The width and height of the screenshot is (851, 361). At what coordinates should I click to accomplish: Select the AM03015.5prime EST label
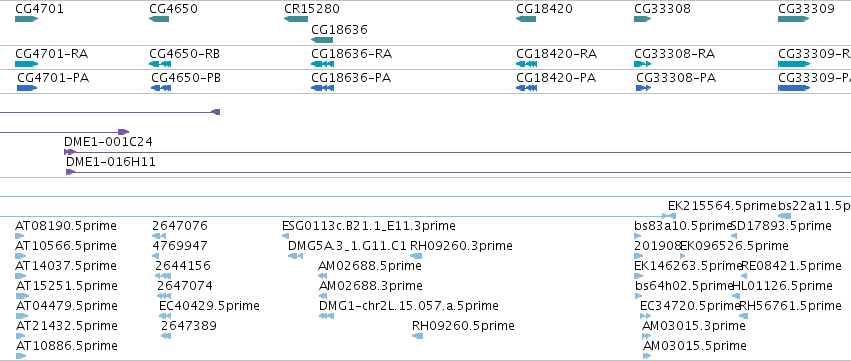coord(694,346)
